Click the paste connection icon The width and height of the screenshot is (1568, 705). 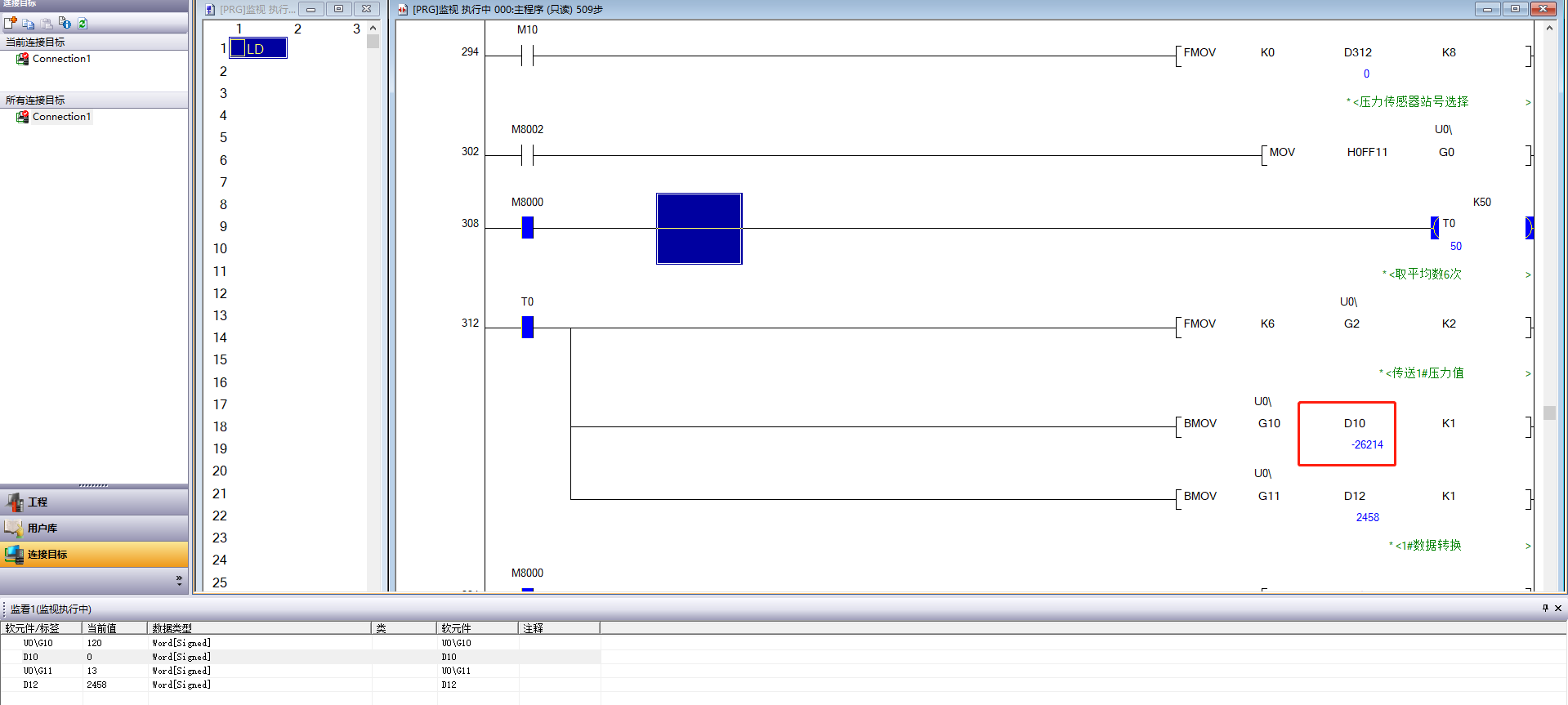click(47, 24)
